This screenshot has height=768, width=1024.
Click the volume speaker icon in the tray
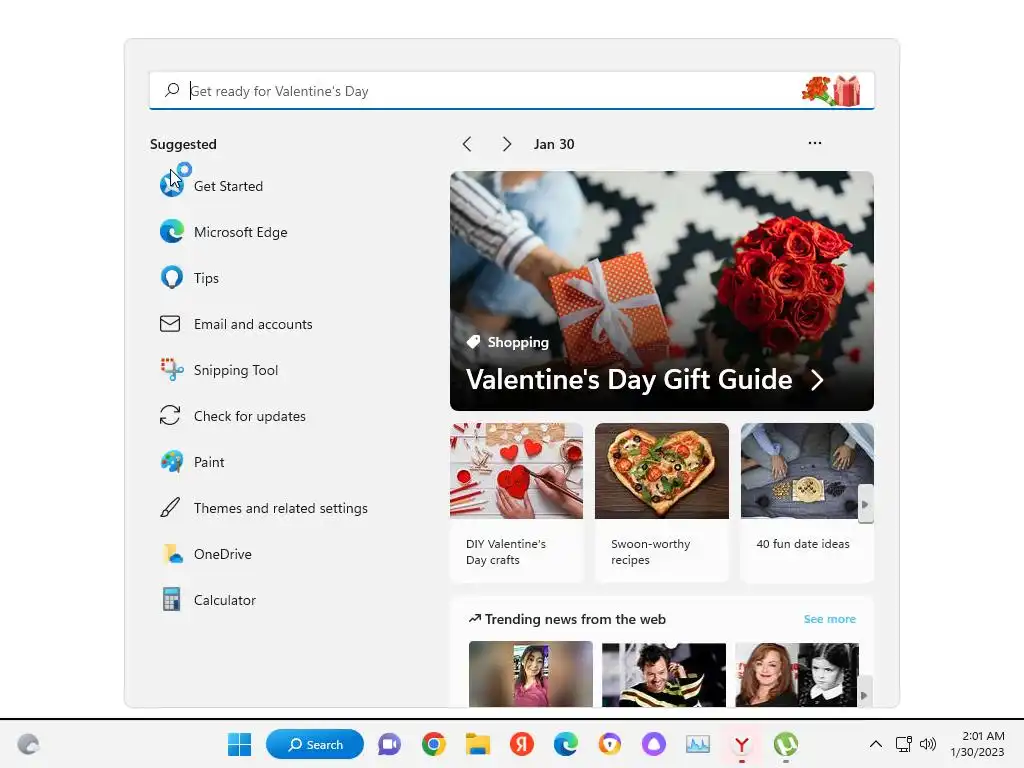tap(927, 744)
